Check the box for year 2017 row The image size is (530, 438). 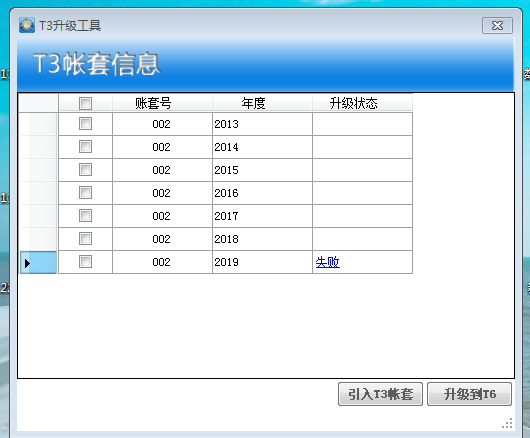(x=85, y=216)
